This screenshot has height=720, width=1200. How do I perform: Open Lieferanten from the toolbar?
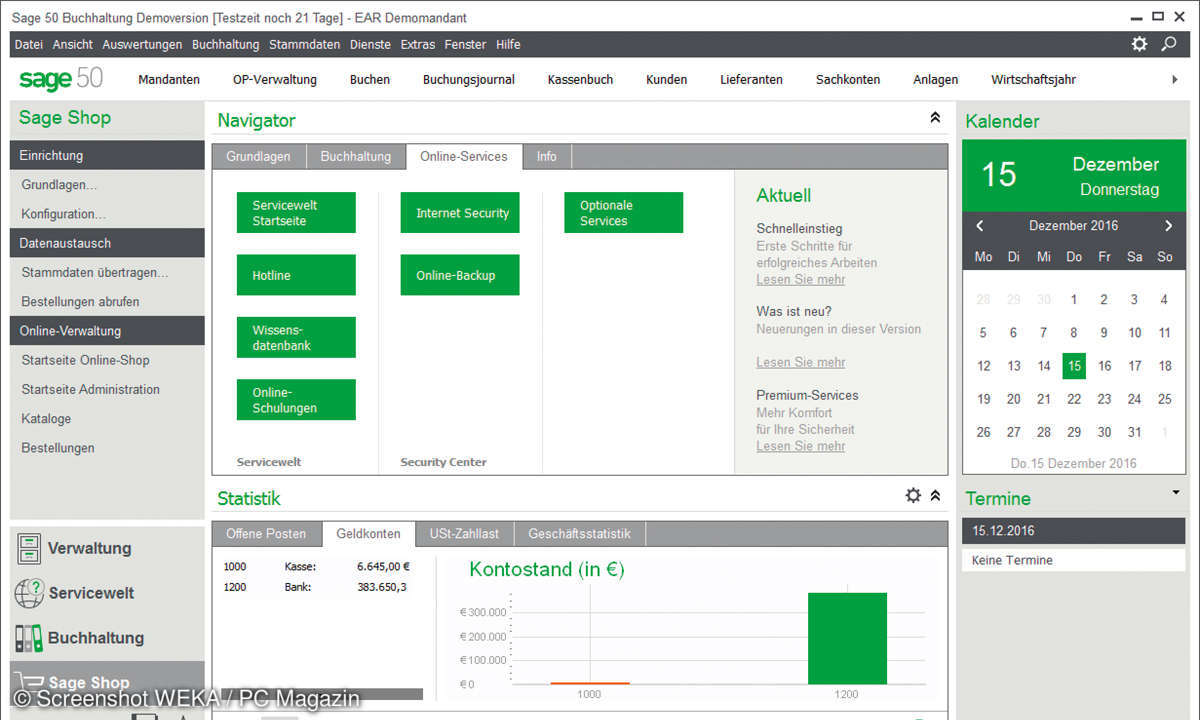[x=751, y=80]
